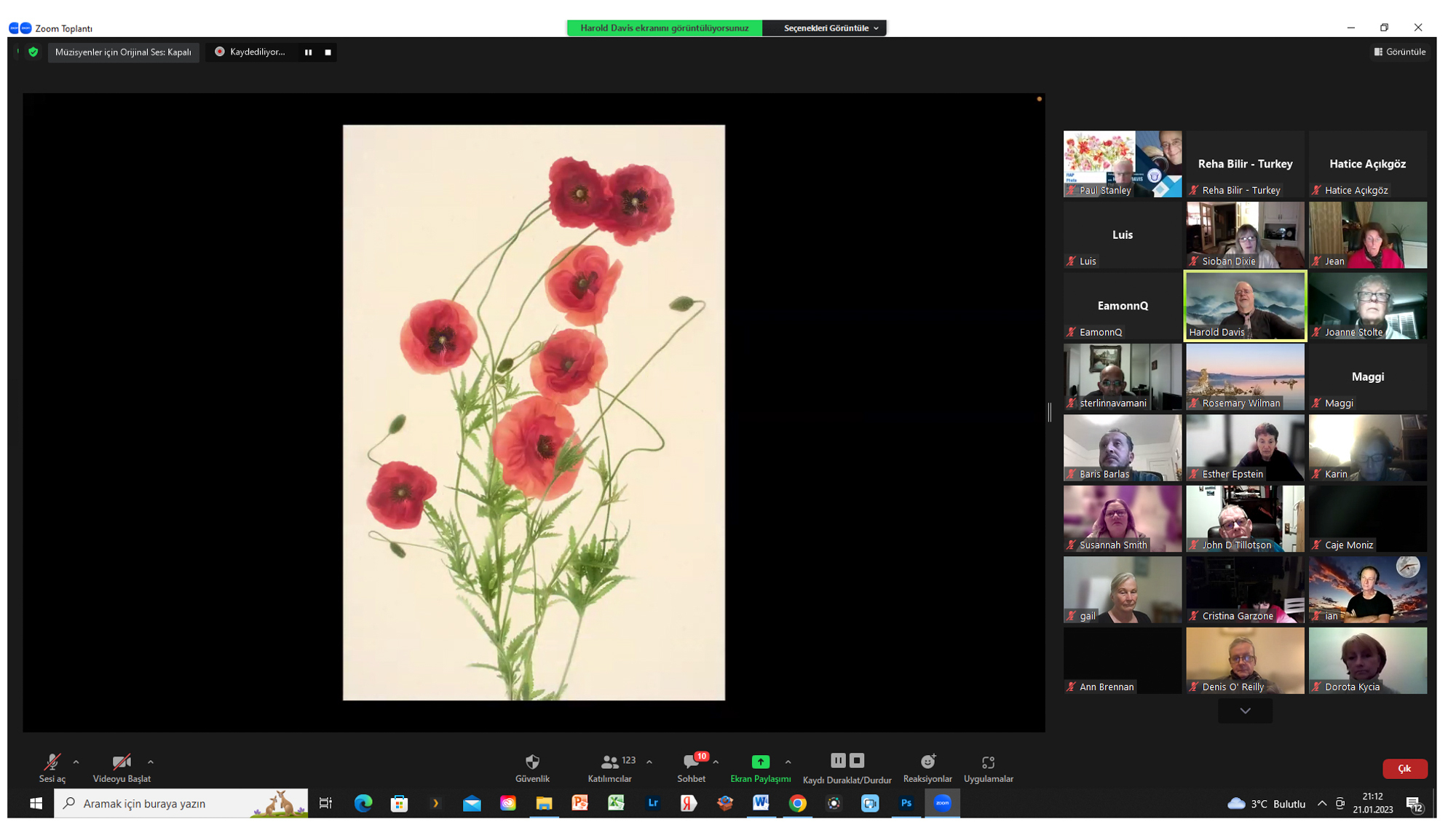Click the Kaydediliyor recording indicator

(x=250, y=52)
